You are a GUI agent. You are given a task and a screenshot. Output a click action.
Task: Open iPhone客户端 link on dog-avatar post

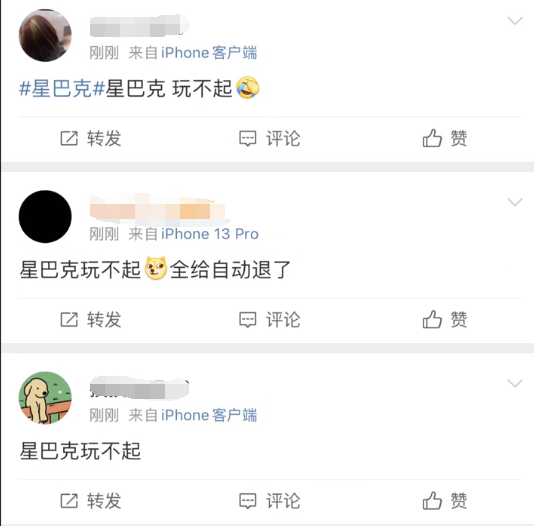[209, 415]
